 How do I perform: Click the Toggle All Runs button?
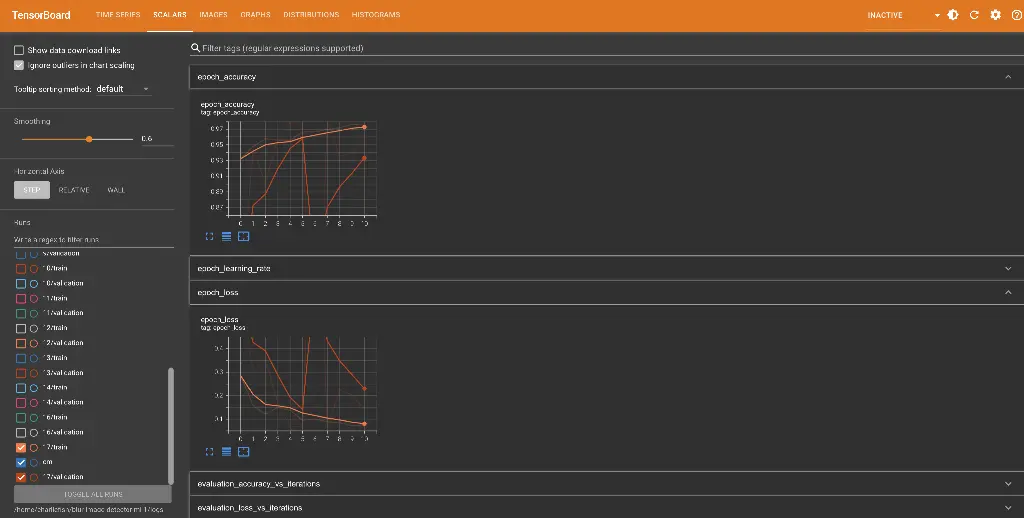[93, 494]
